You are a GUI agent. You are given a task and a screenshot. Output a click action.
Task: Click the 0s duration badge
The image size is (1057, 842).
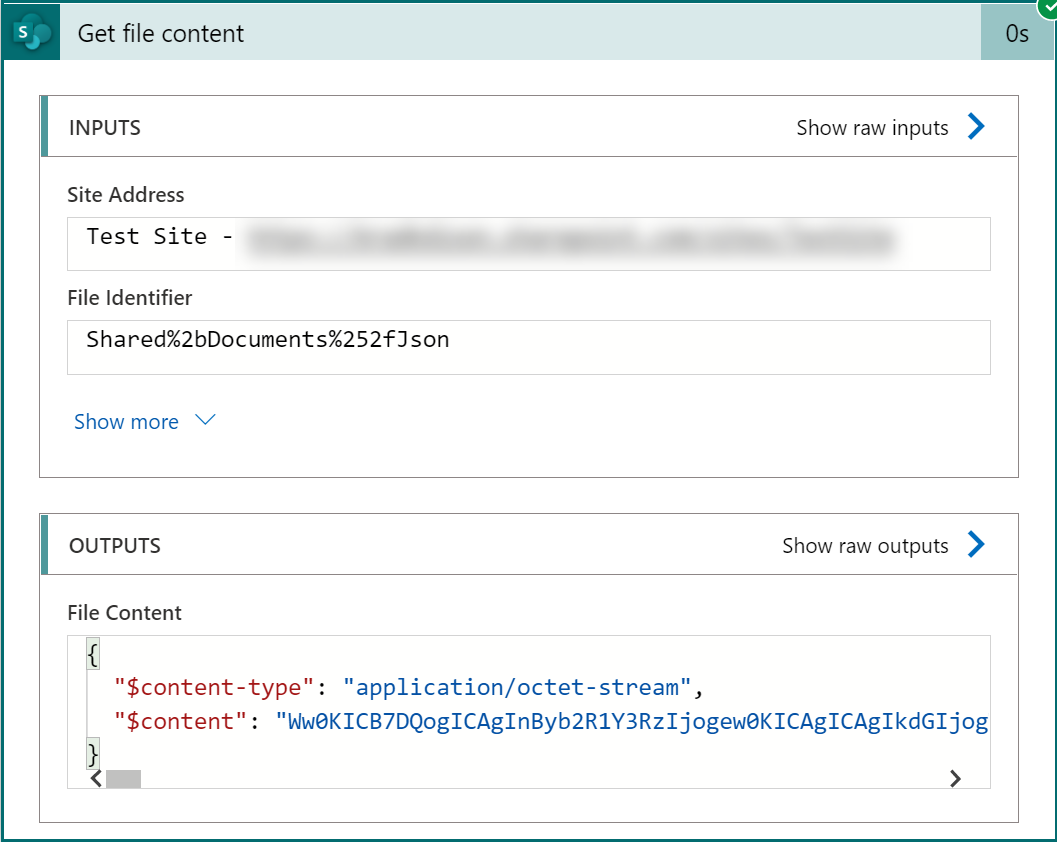click(1017, 33)
